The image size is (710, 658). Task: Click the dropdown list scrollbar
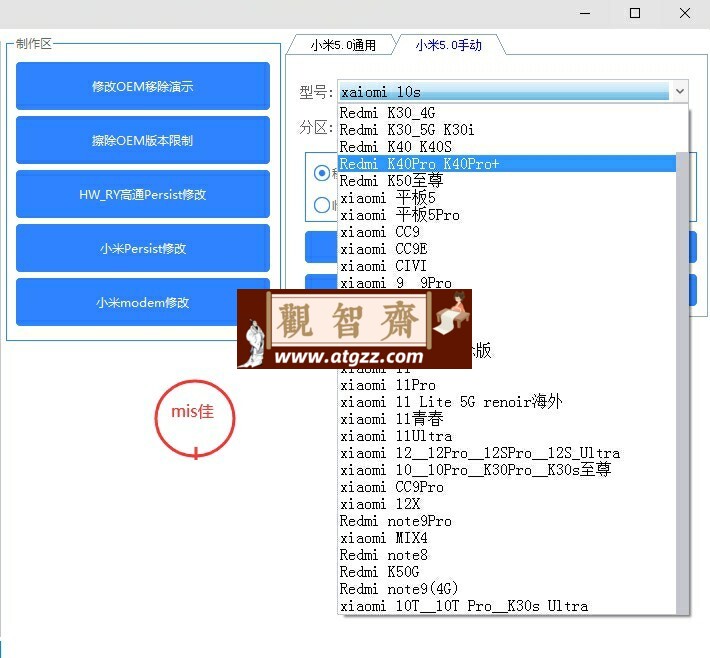pos(681,383)
